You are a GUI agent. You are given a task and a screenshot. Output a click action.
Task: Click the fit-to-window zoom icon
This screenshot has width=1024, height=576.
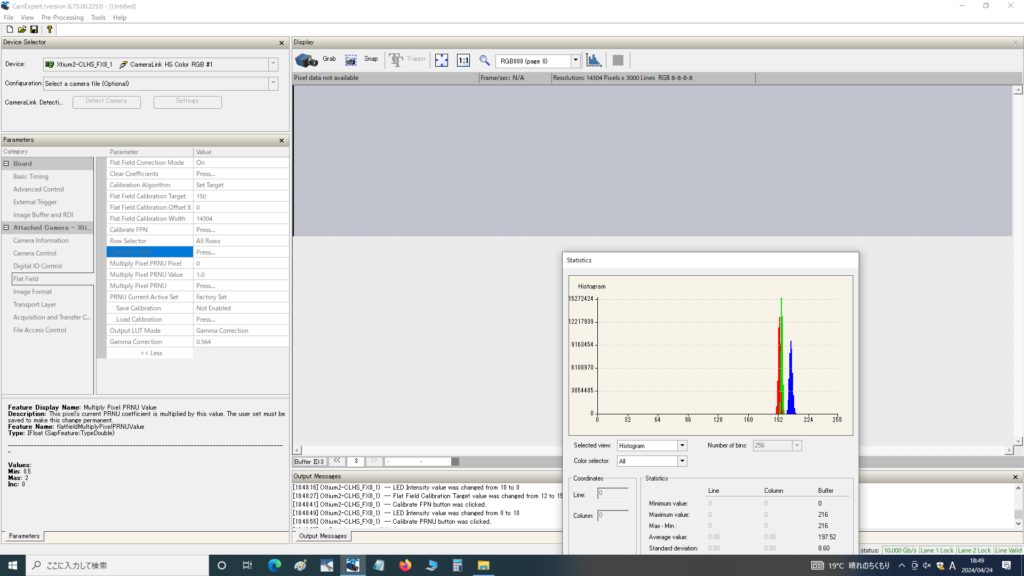tap(441, 60)
